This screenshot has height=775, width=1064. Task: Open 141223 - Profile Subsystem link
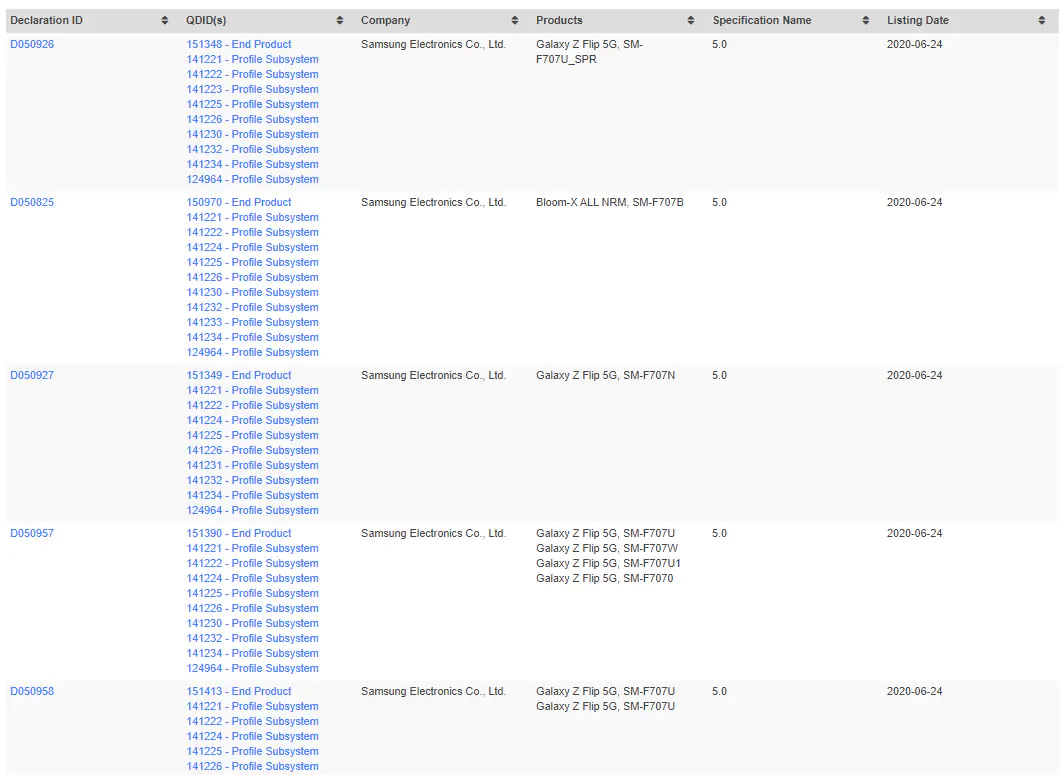(x=252, y=90)
